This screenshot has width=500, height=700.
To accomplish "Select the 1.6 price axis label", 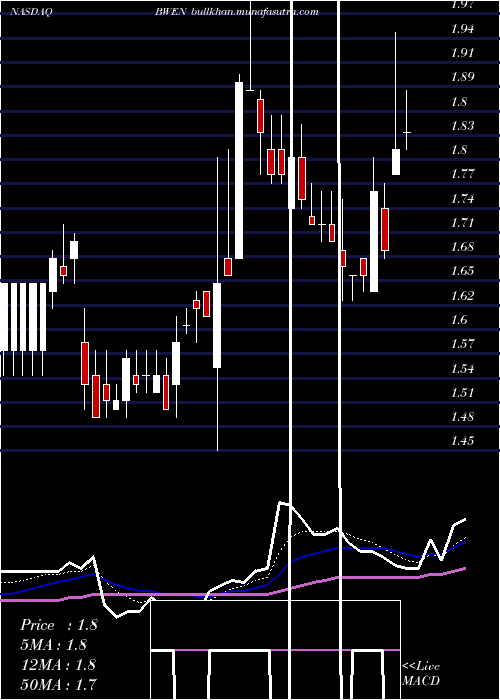I will [x=459, y=320].
